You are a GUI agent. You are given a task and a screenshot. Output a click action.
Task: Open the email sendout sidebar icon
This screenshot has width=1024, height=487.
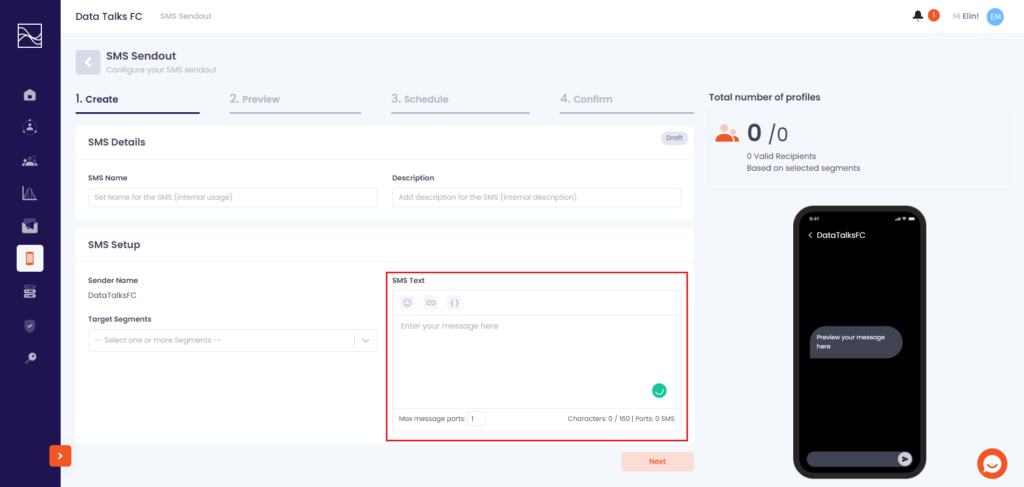pos(29,226)
